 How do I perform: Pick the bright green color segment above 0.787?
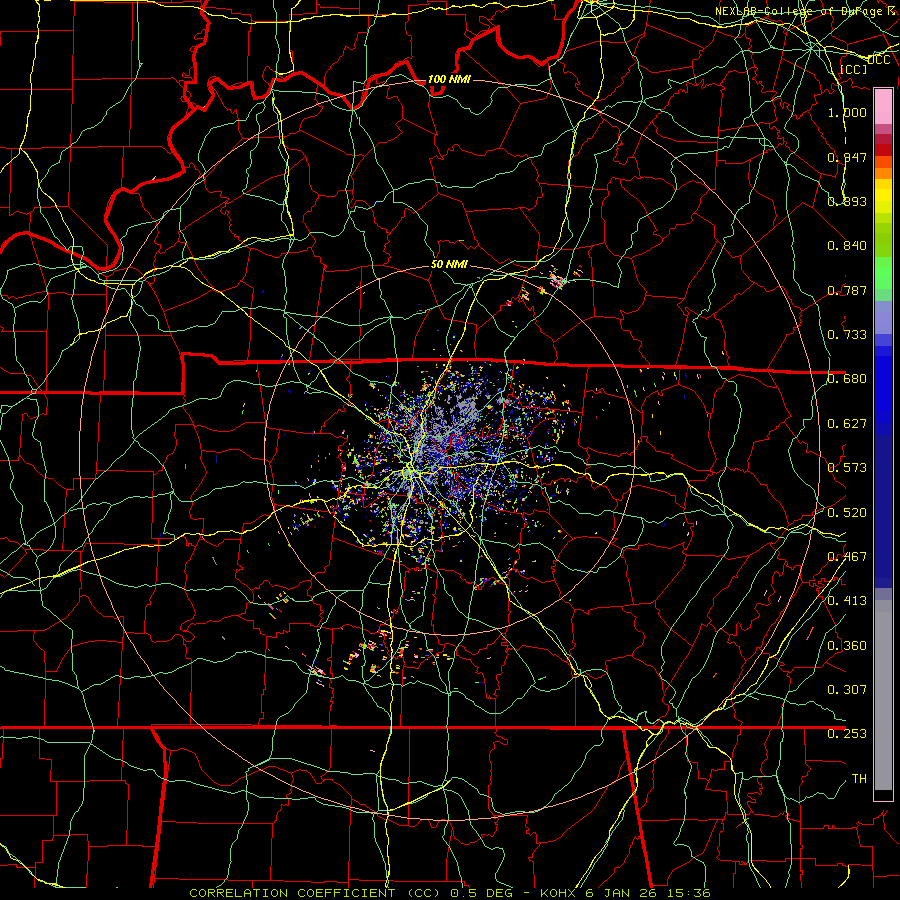[883, 273]
